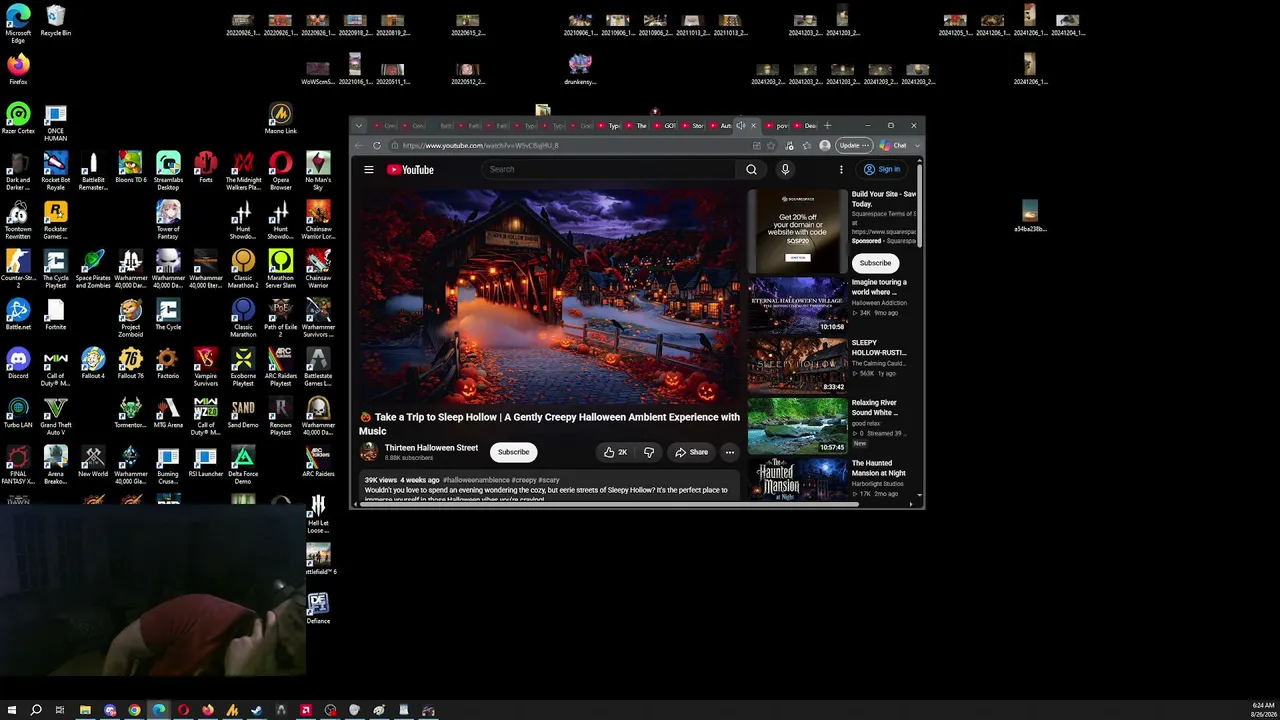Open Relaxing River Sound suggested thumbnail

click(x=797, y=426)
